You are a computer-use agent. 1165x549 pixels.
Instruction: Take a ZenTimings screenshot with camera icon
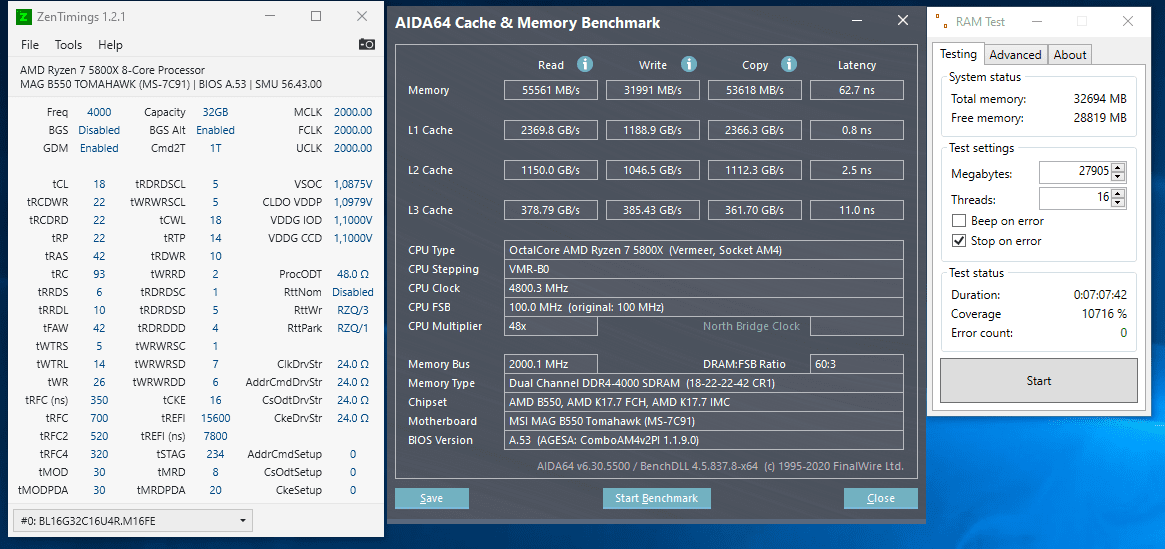pyautogui.click(x=367, y=45)
